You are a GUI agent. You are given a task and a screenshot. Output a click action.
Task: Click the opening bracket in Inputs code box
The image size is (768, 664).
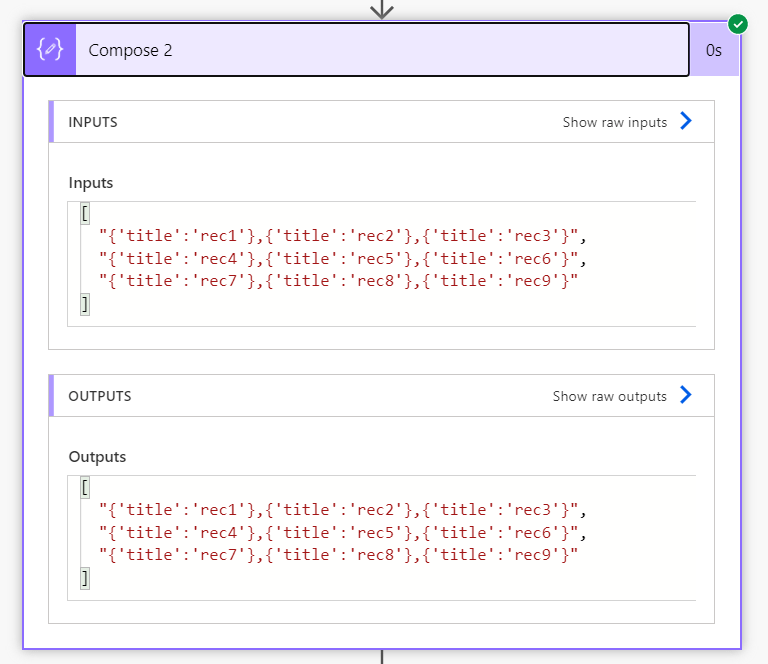coord(85,213)
